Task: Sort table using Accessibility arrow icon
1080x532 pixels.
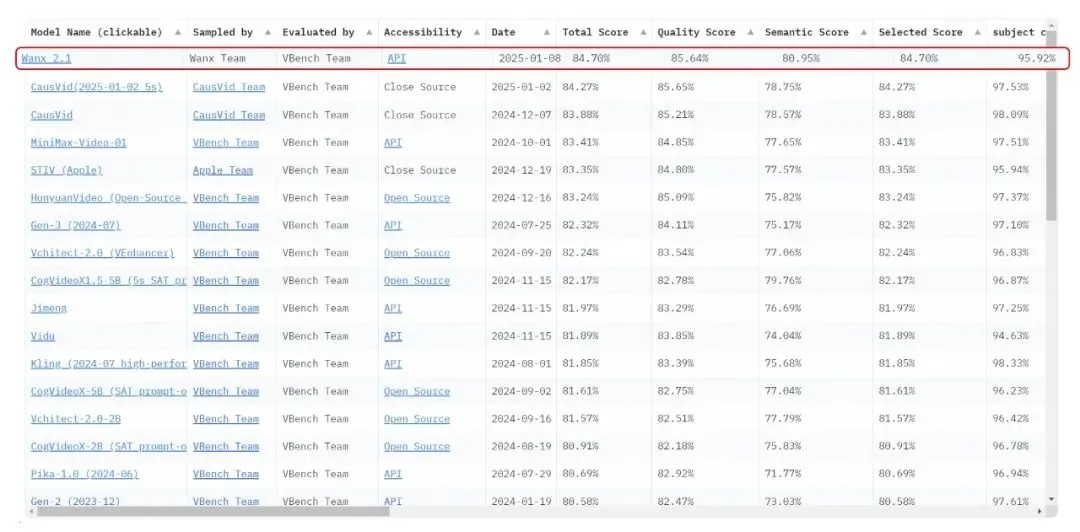Action: 476,33
